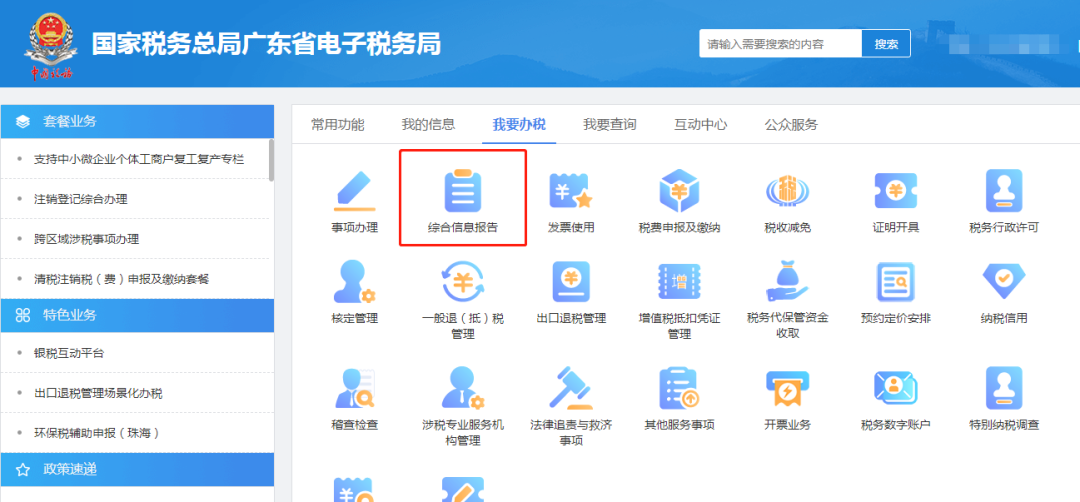Click the search input box
The image size is (1080, 502).
pos(781,44)
